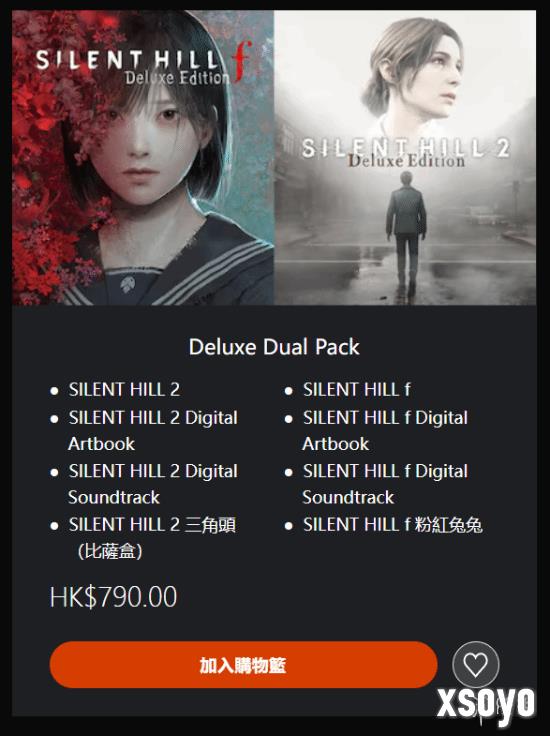Select the SILENT HILL 2 Digital Soundtrack item
This screenshot has height=736, width=550.
(153, 484)
